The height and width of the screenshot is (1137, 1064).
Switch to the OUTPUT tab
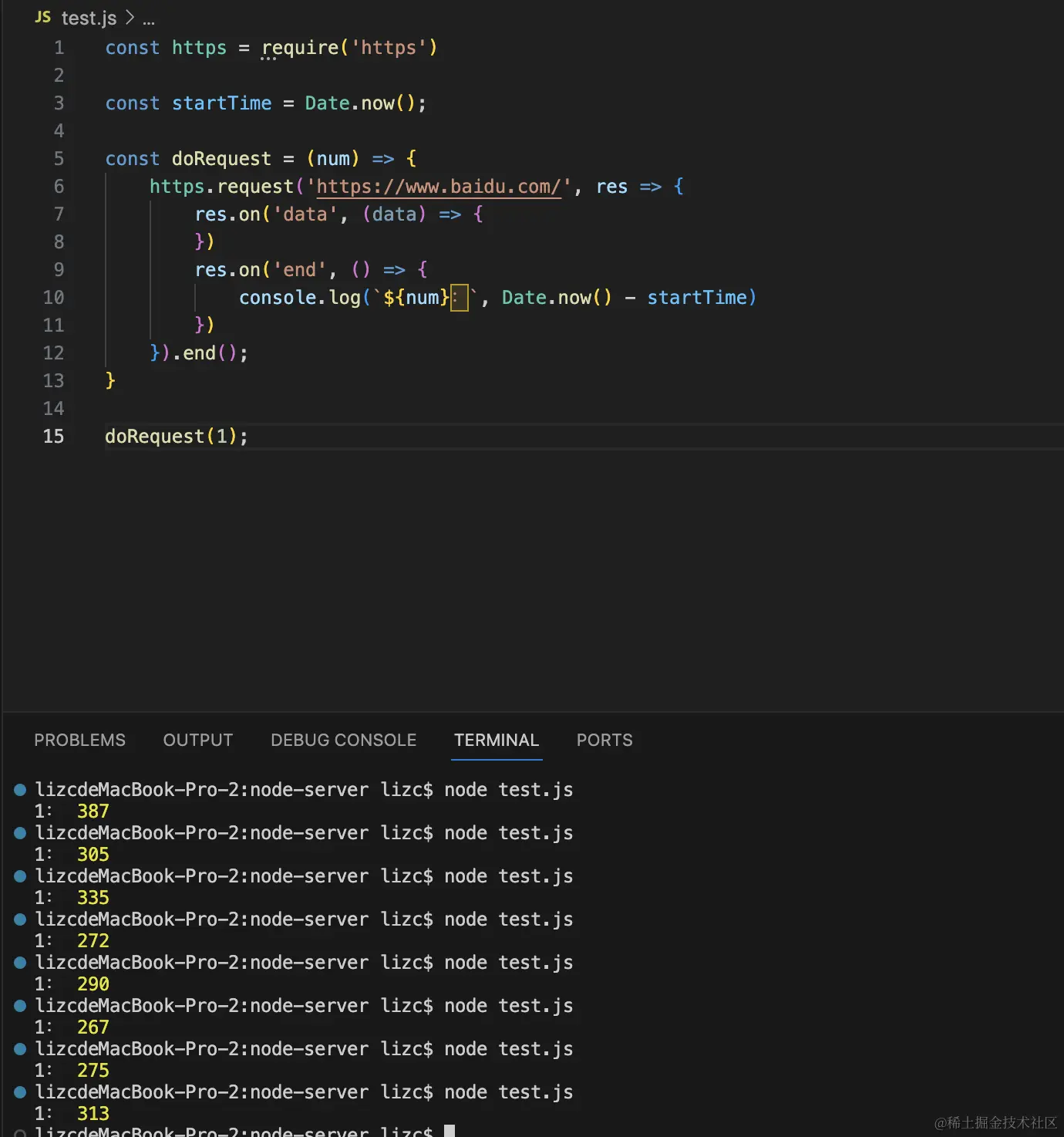pyautogui.click(x=198, y=740)
